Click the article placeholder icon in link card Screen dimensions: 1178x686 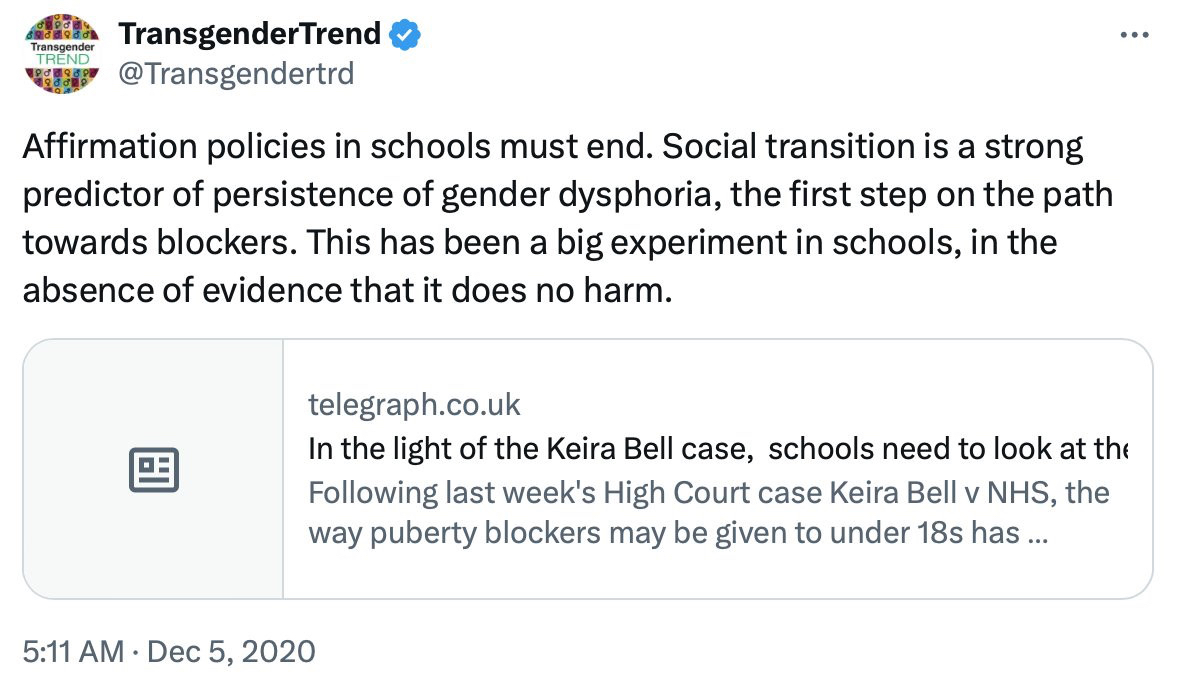tap(154, 469)
